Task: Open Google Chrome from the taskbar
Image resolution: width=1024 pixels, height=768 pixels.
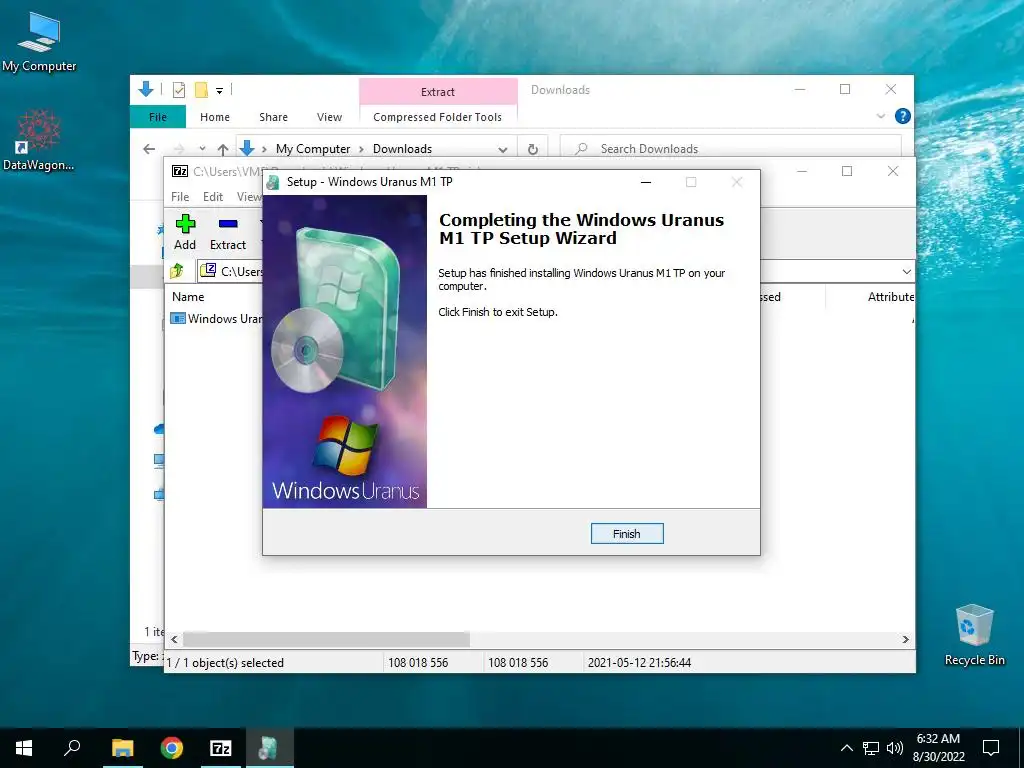Action: click(172, 748)
